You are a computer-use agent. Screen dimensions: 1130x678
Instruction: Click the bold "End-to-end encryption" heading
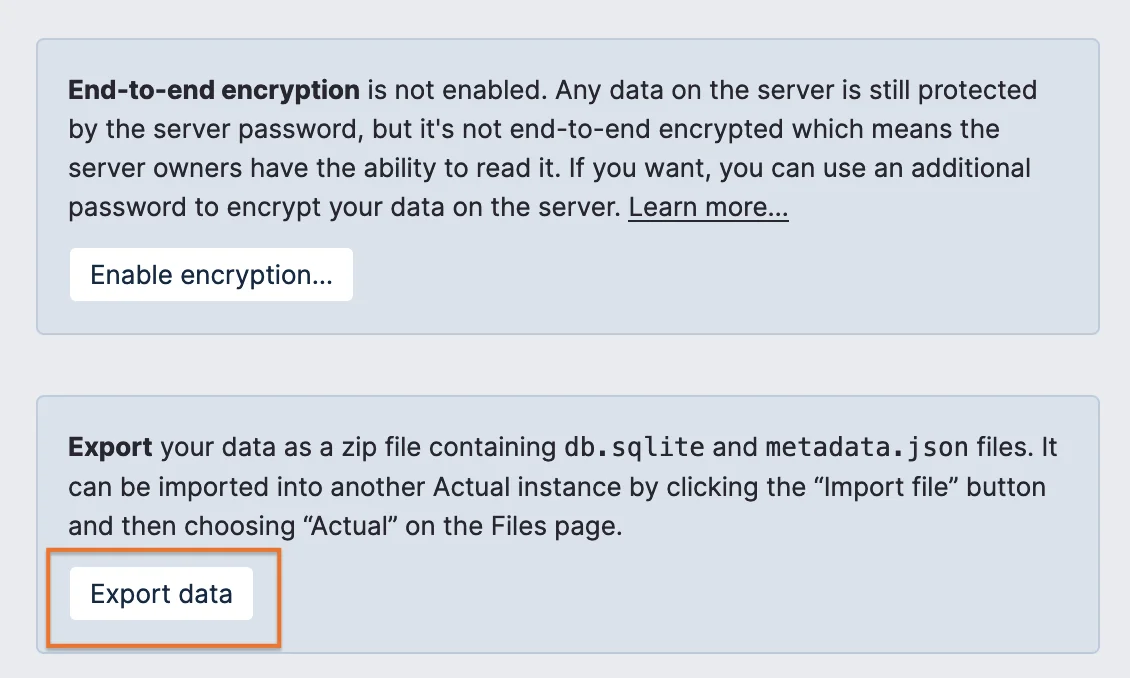(x=214, y=90)
